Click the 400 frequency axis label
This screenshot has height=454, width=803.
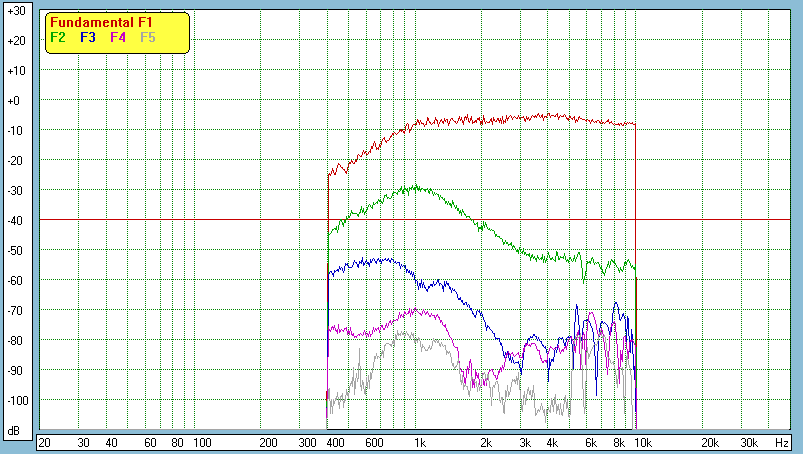pos(333,442)
